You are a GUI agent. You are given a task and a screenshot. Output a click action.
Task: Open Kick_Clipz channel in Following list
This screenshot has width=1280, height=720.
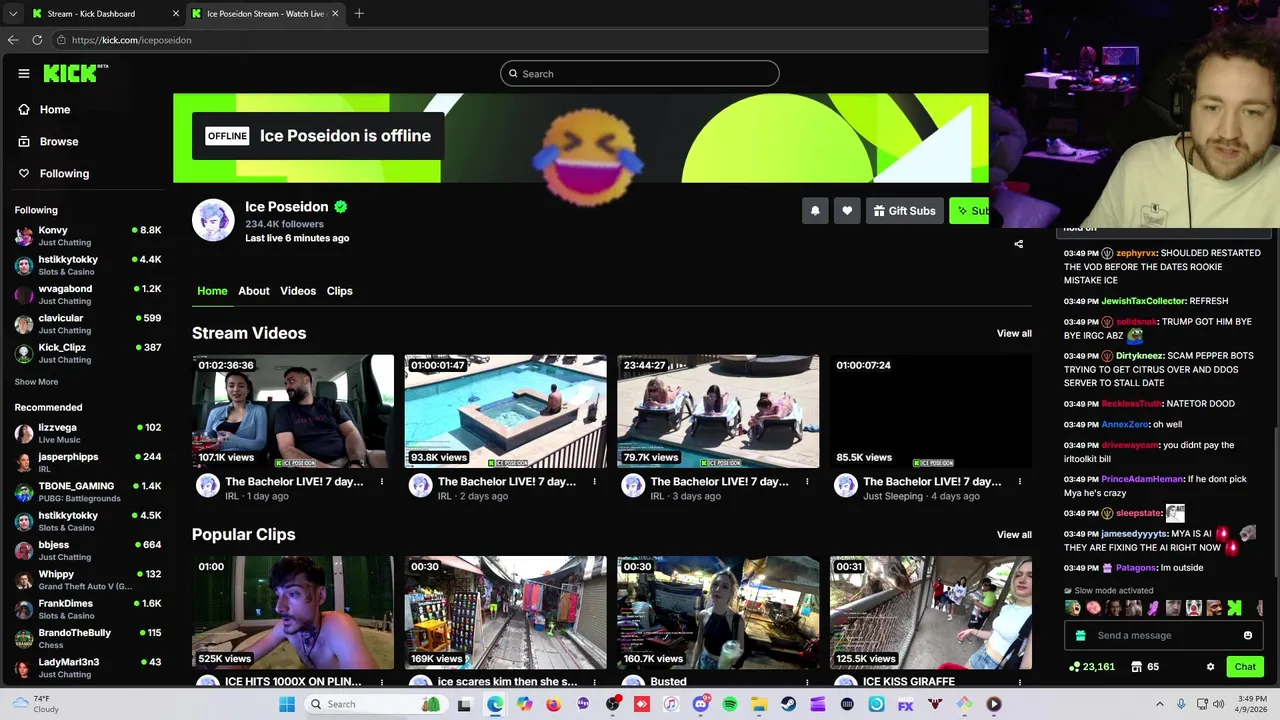point(88,353)
